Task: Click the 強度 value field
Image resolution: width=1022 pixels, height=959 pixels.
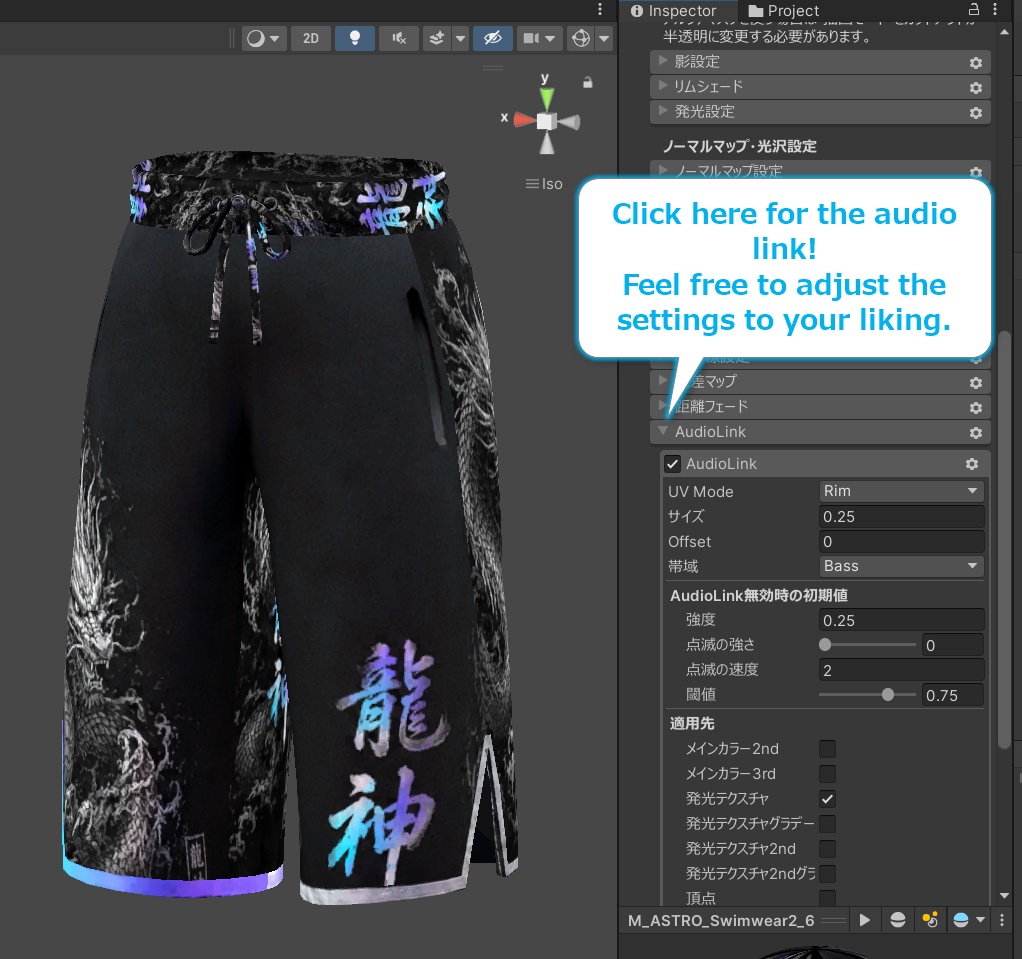Action: pyautogui.click(x=901, y=620)
